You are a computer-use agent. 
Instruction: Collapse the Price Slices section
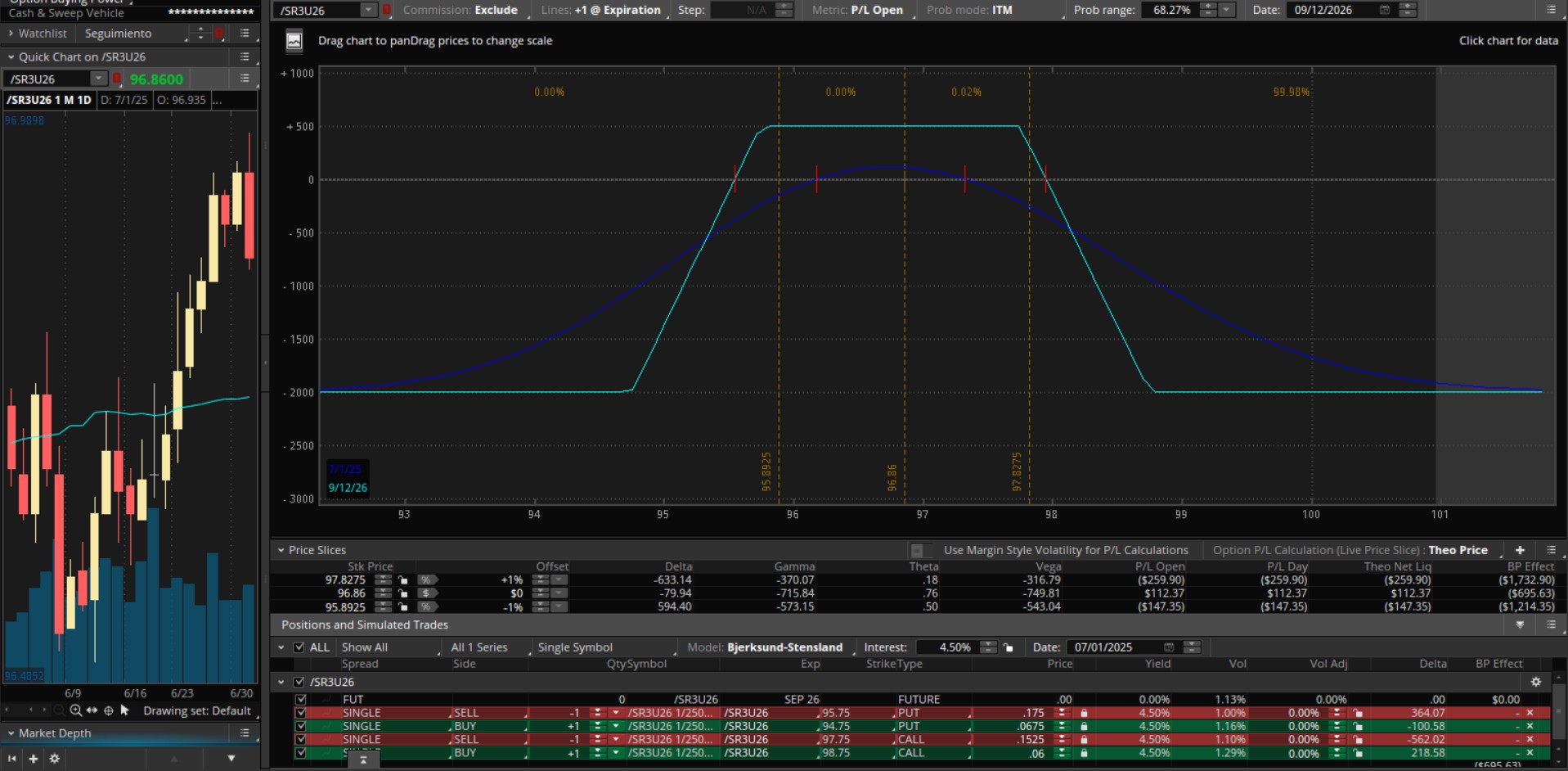click(281, 550)
